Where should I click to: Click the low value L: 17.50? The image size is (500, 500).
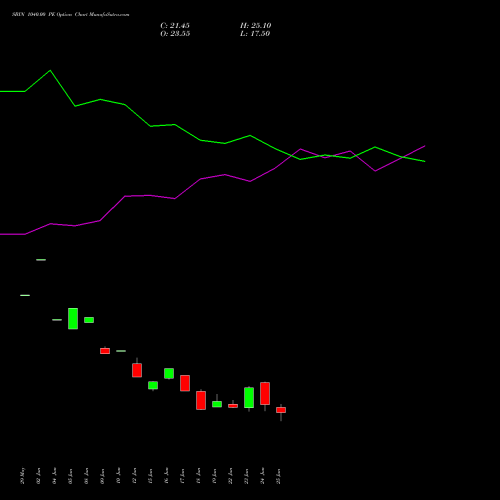tap(255, 34)
